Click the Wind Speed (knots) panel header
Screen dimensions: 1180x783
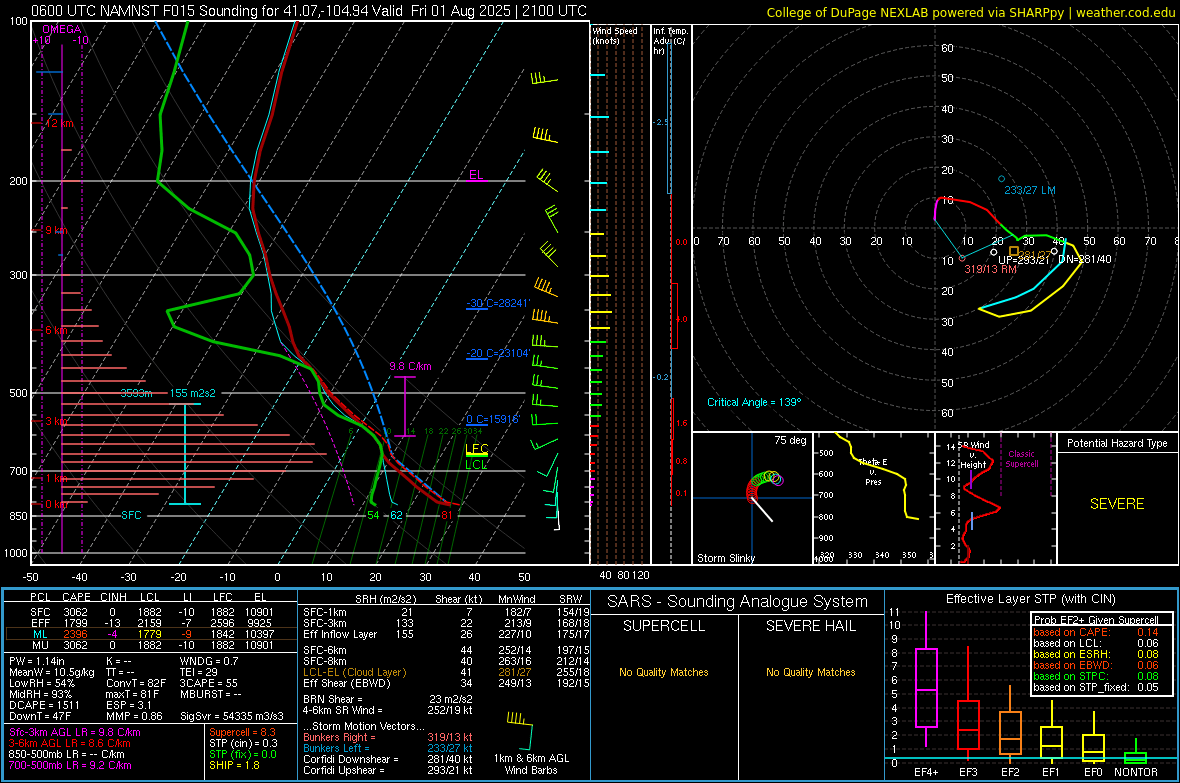[615, 35]
